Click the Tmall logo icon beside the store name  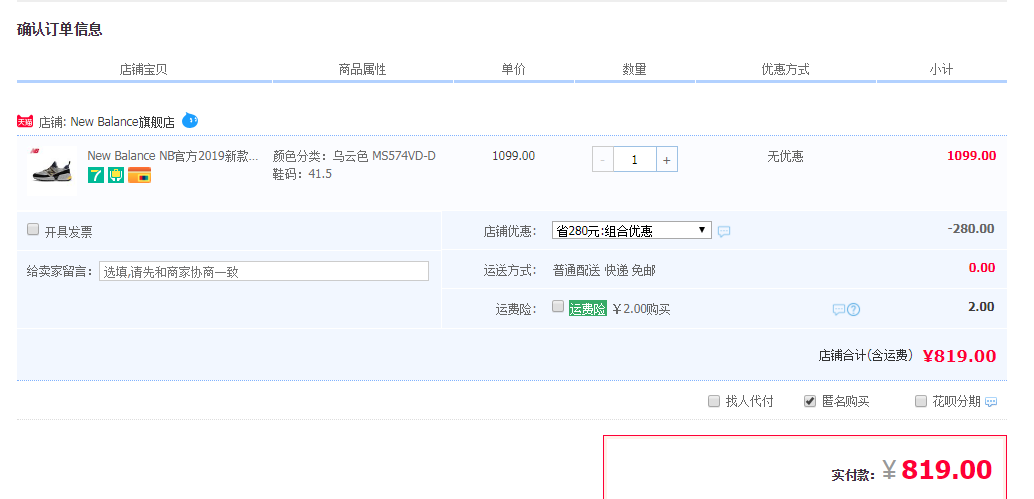[x=25, y=121]
